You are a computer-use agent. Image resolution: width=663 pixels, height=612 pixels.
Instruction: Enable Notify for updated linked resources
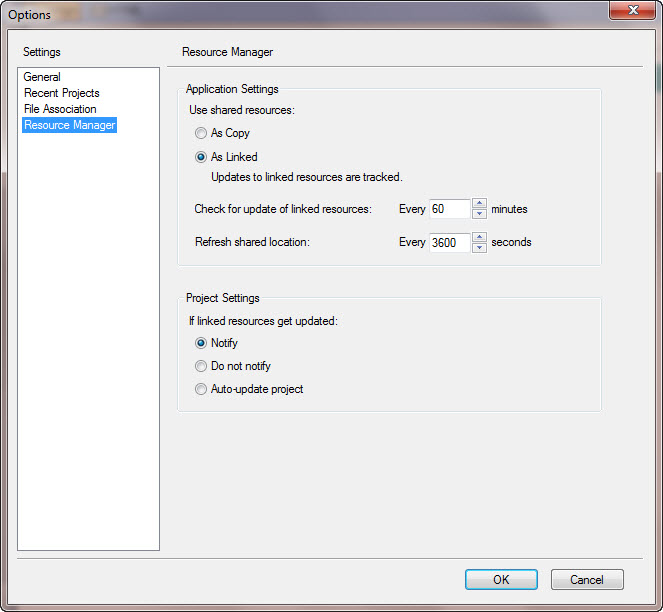pos(202,343)
